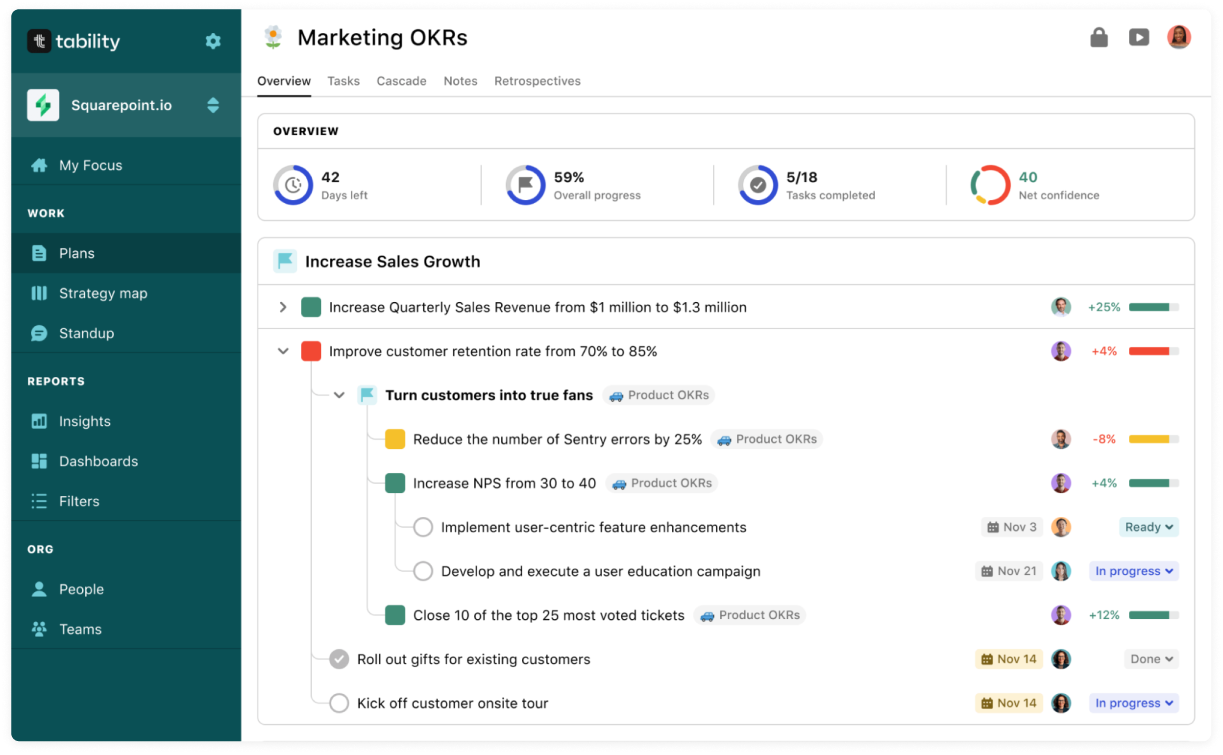
Task: Uncheck Roll out gifts for existing customers
Action: 339,659
